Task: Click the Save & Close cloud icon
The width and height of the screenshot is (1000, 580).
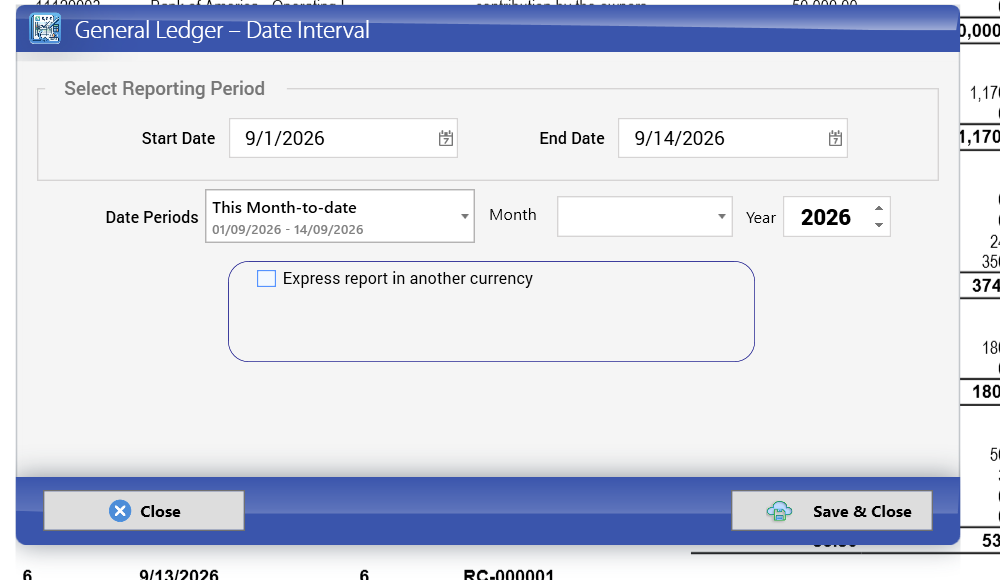Action: (x=779, y=511)
